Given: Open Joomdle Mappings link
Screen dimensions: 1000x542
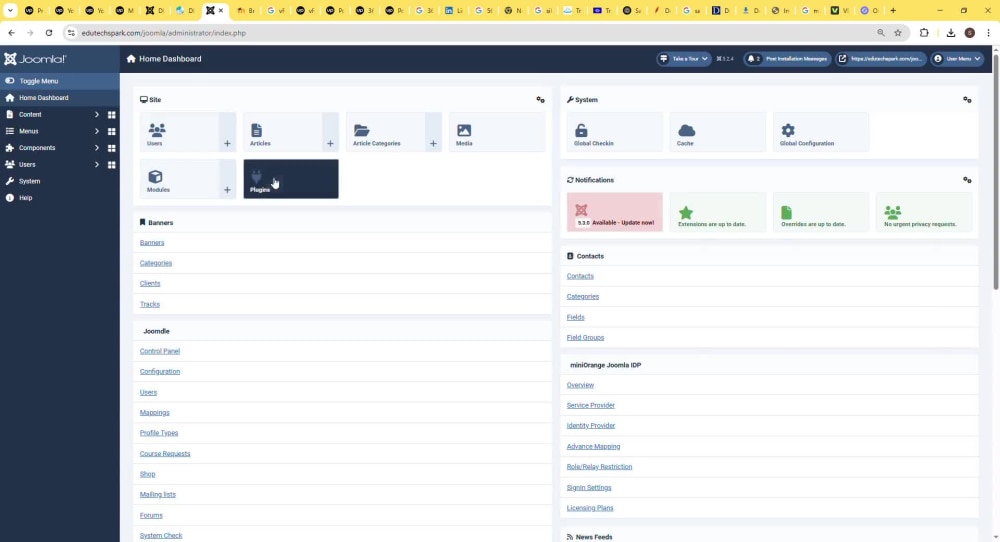Looking at the screenshot, I should coord(154,413).
